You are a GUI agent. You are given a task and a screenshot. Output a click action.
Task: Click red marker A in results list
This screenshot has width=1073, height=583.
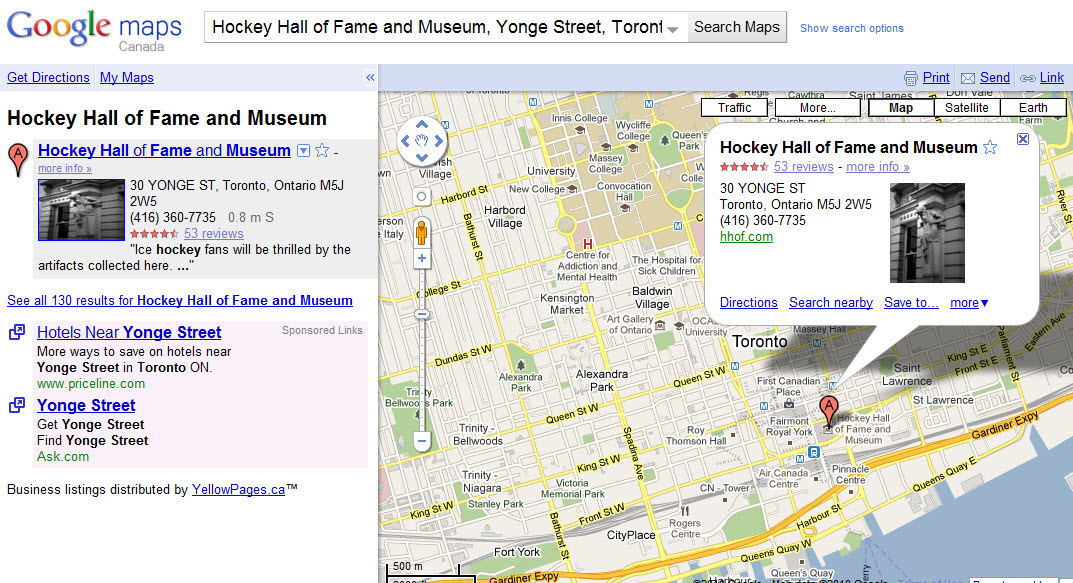[x=18, y=159]
